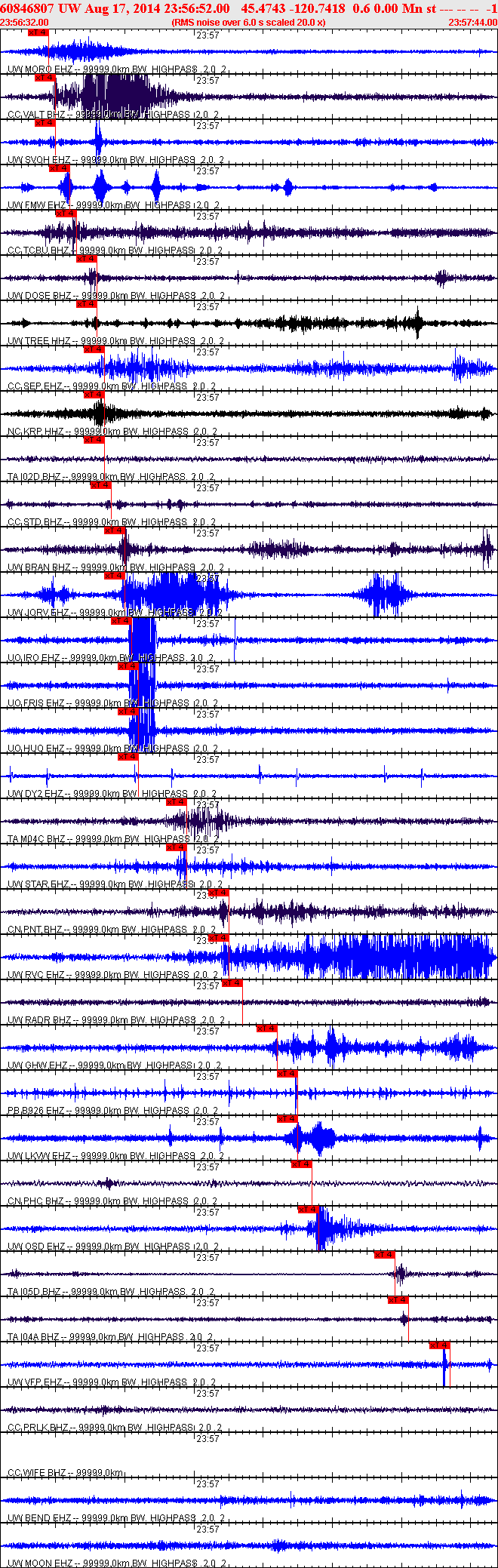Screen dimensions: 498x1568
Task: Click the red pick flag on VALT trace
Action: click(45, 78)
